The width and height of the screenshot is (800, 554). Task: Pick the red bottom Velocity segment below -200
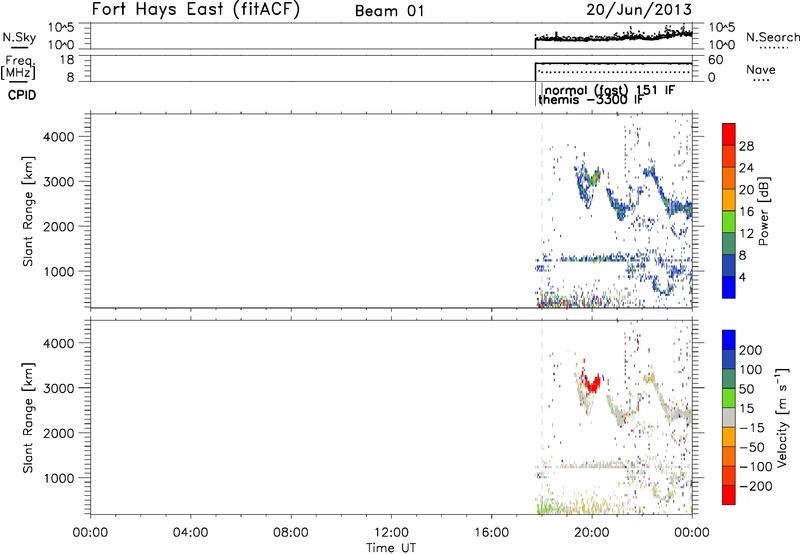(729, 495)
